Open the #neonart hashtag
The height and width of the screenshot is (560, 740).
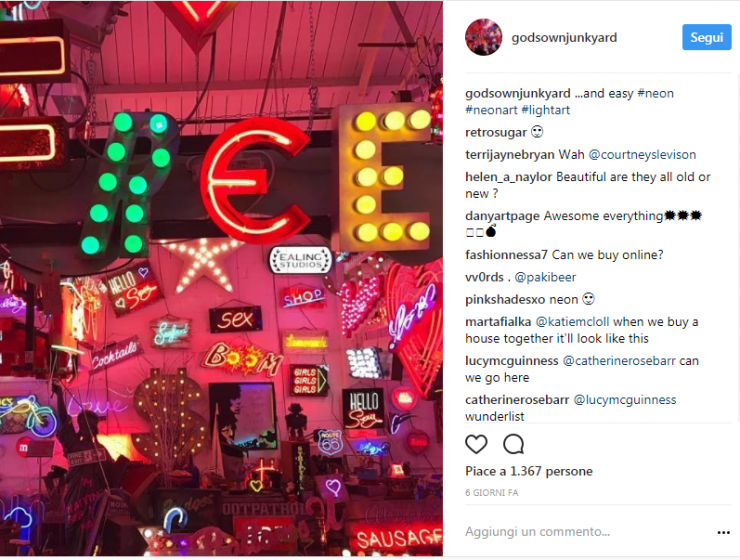[x=491, y=110]
